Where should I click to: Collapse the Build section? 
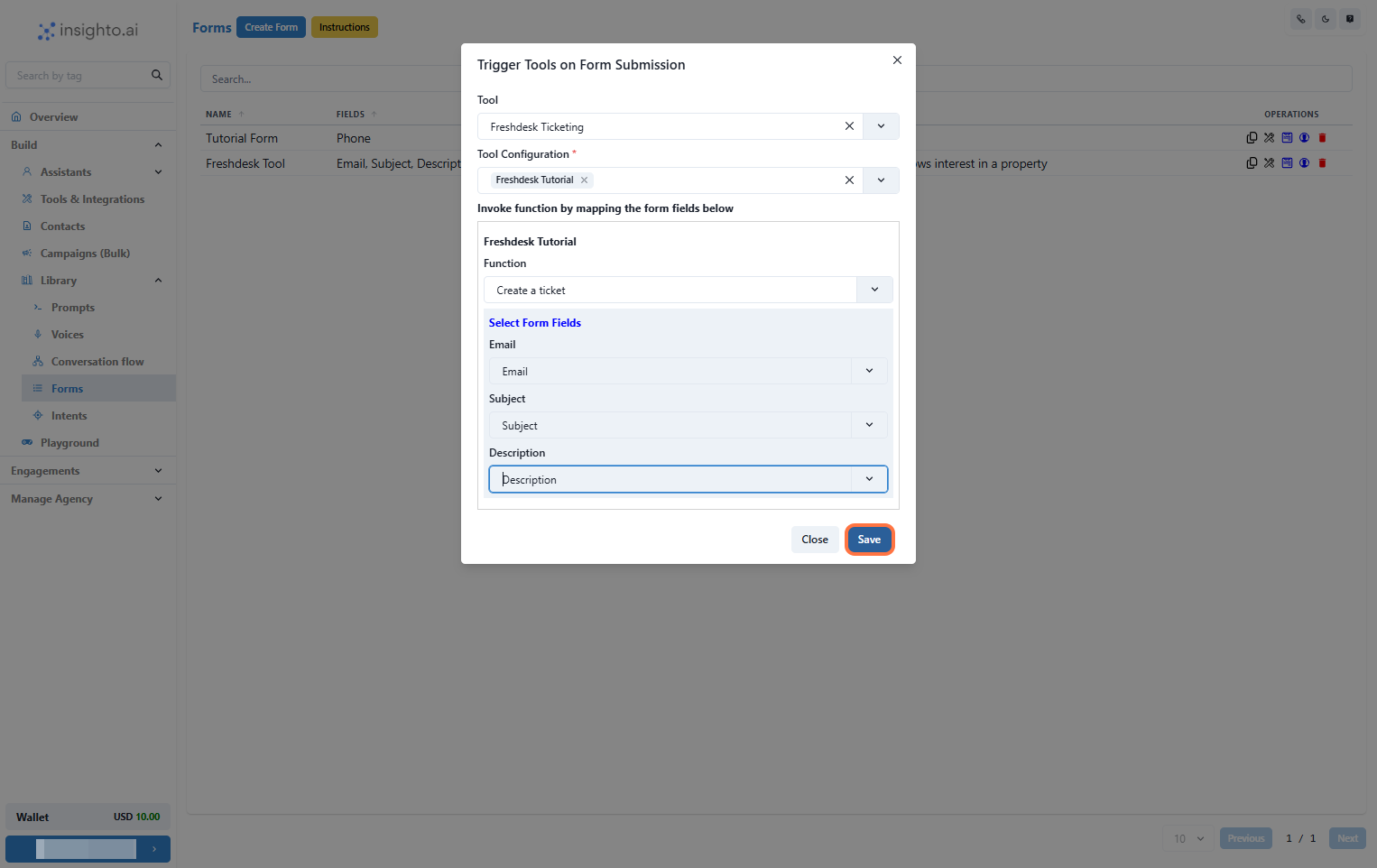click(159, 145)
